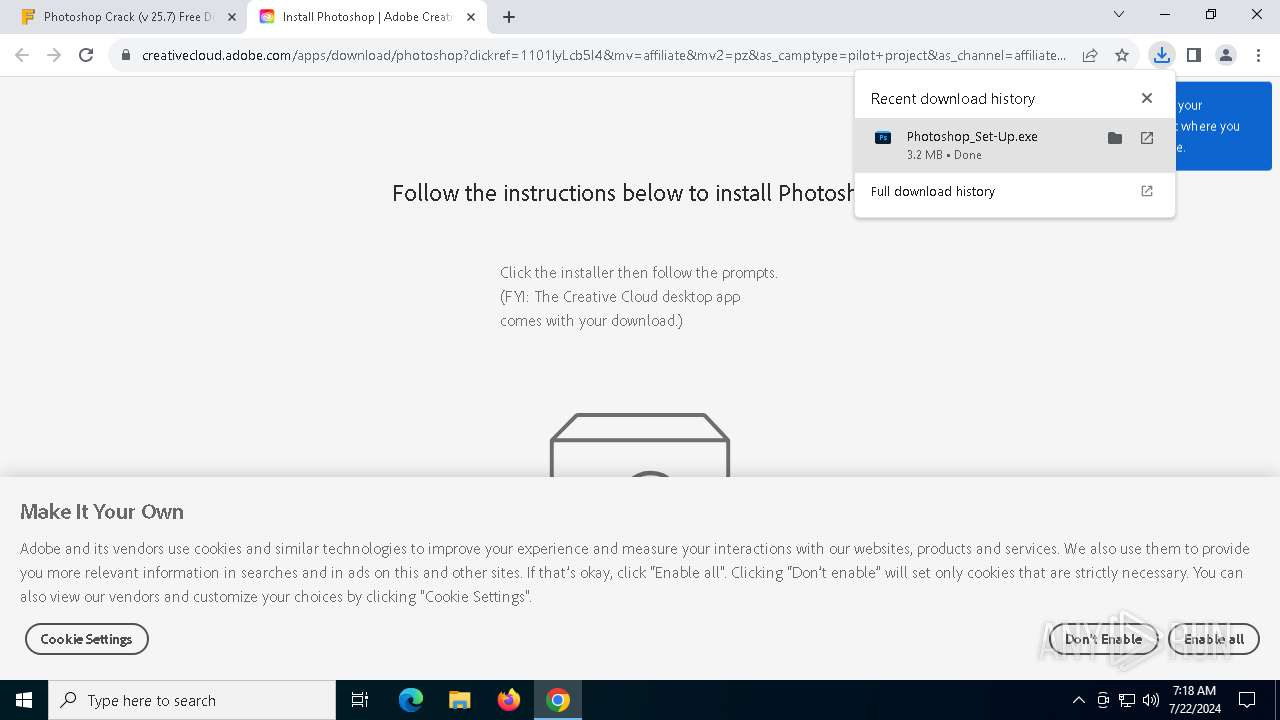Open a new browser tab
The width and height of the screenshot is (1280, 720).
pos(509,17)
